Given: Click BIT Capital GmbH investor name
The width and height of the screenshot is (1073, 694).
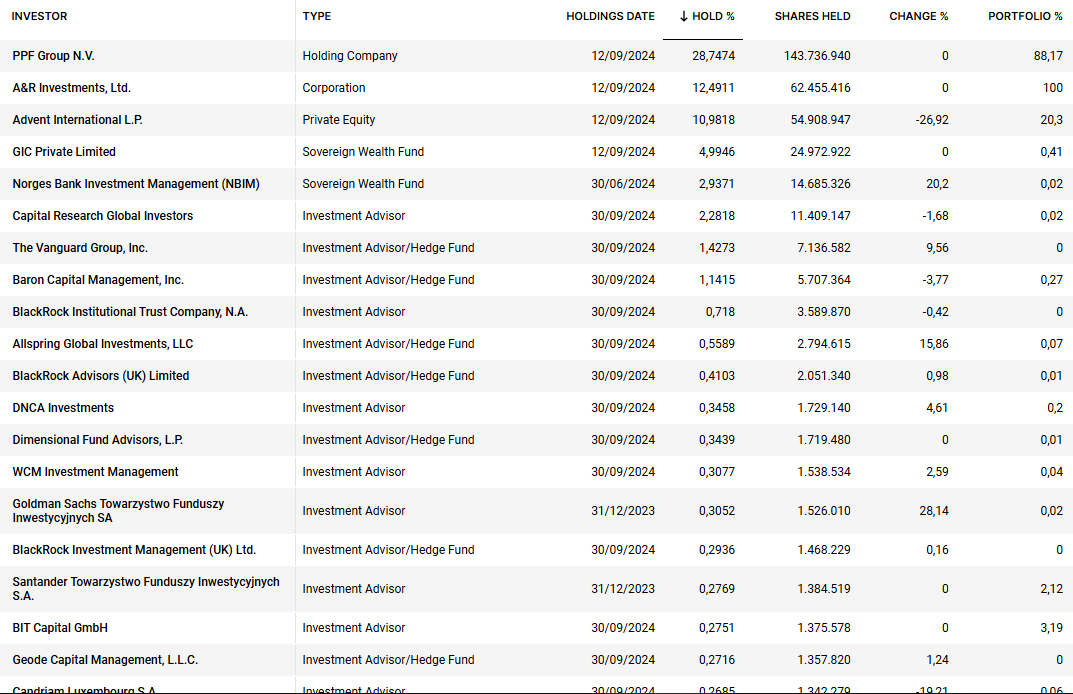Looking at the screenshot, I should click(60, 628).
